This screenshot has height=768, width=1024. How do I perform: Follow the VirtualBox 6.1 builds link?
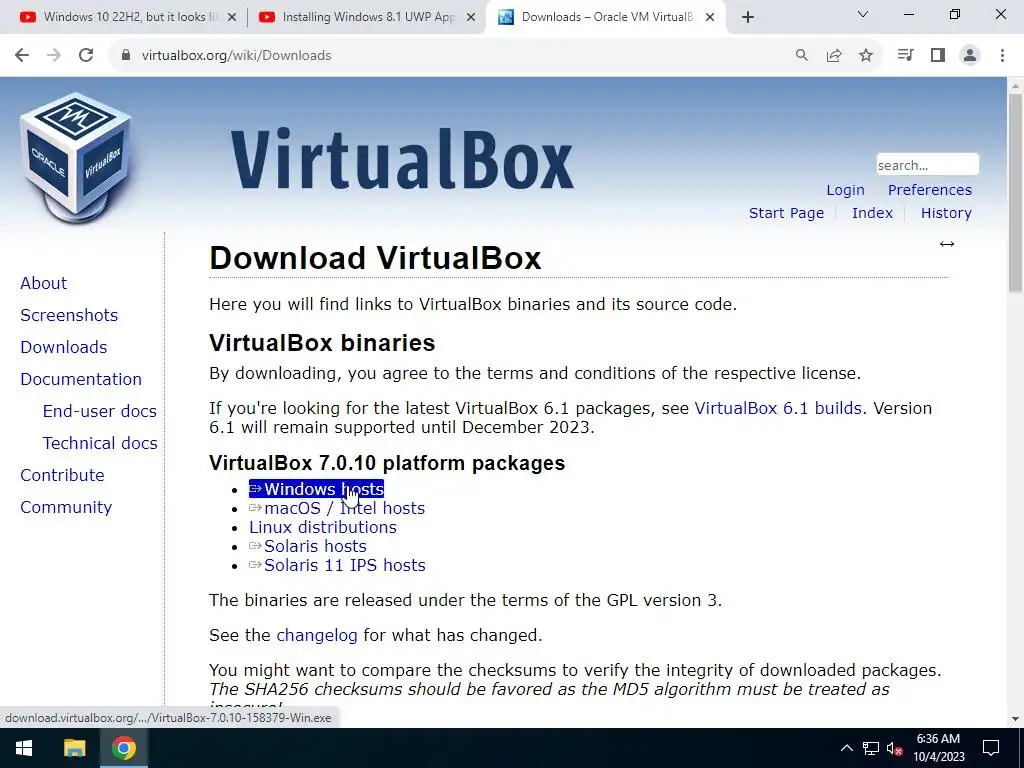(x=778, y=408)
